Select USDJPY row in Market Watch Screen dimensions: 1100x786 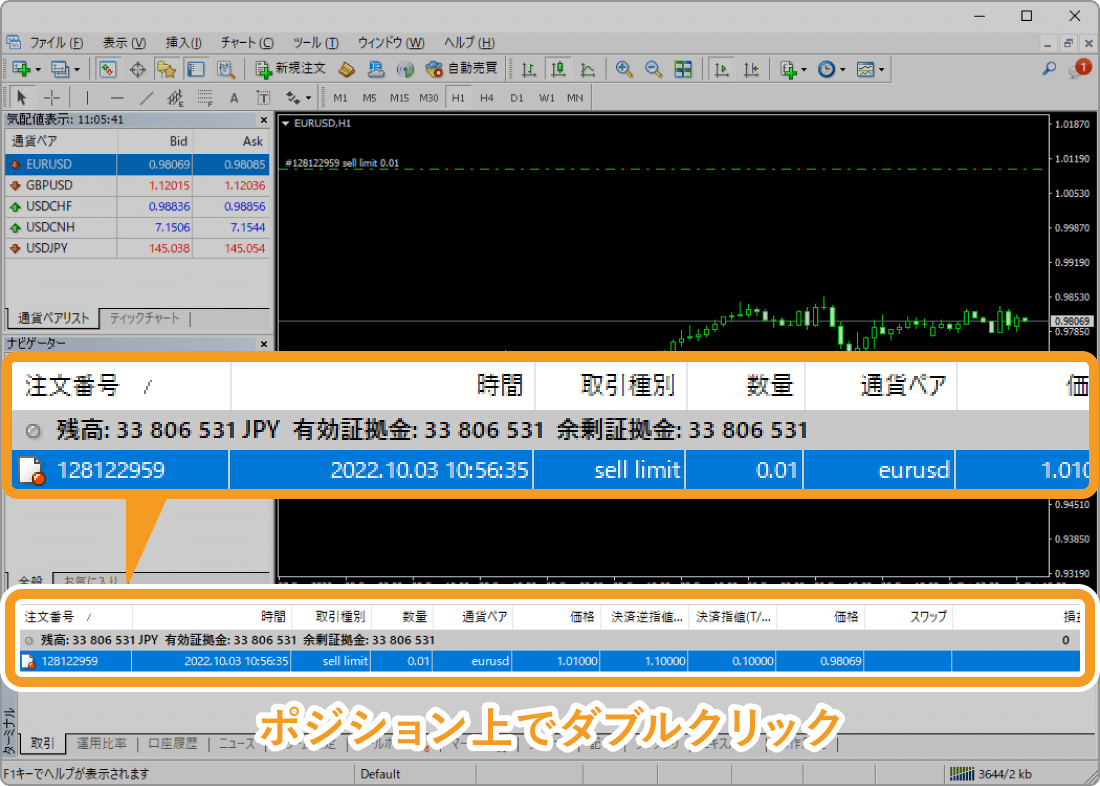tap(137, 248)
